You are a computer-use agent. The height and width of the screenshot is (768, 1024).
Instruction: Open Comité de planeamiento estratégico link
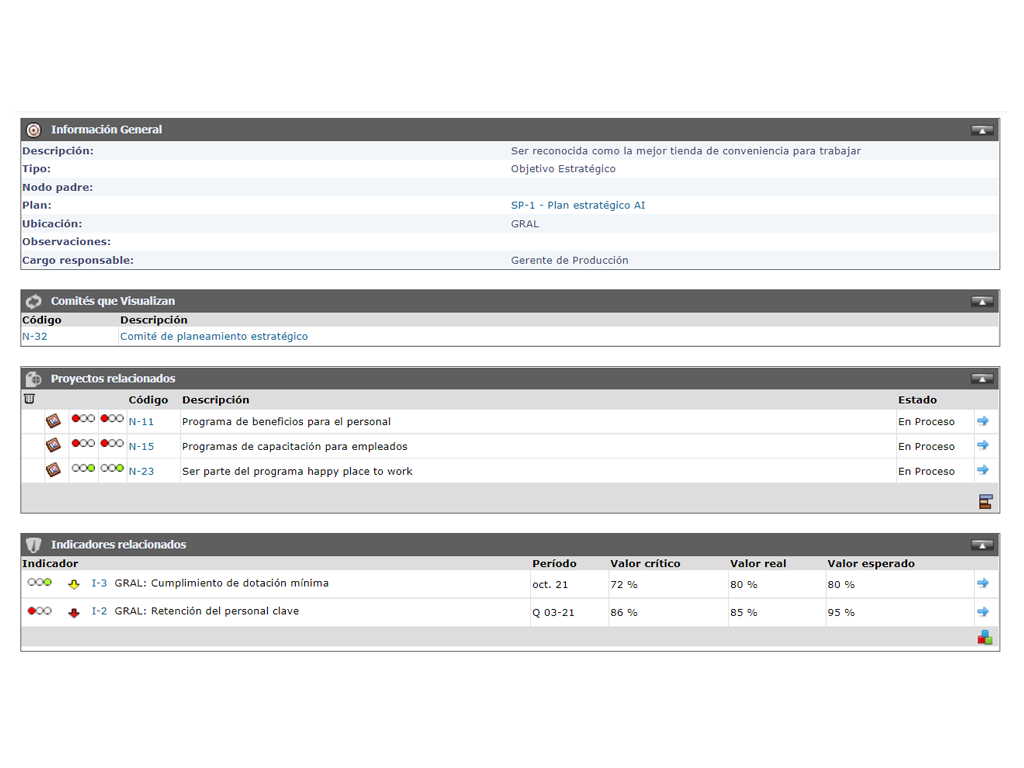click(x=214, y=336)
